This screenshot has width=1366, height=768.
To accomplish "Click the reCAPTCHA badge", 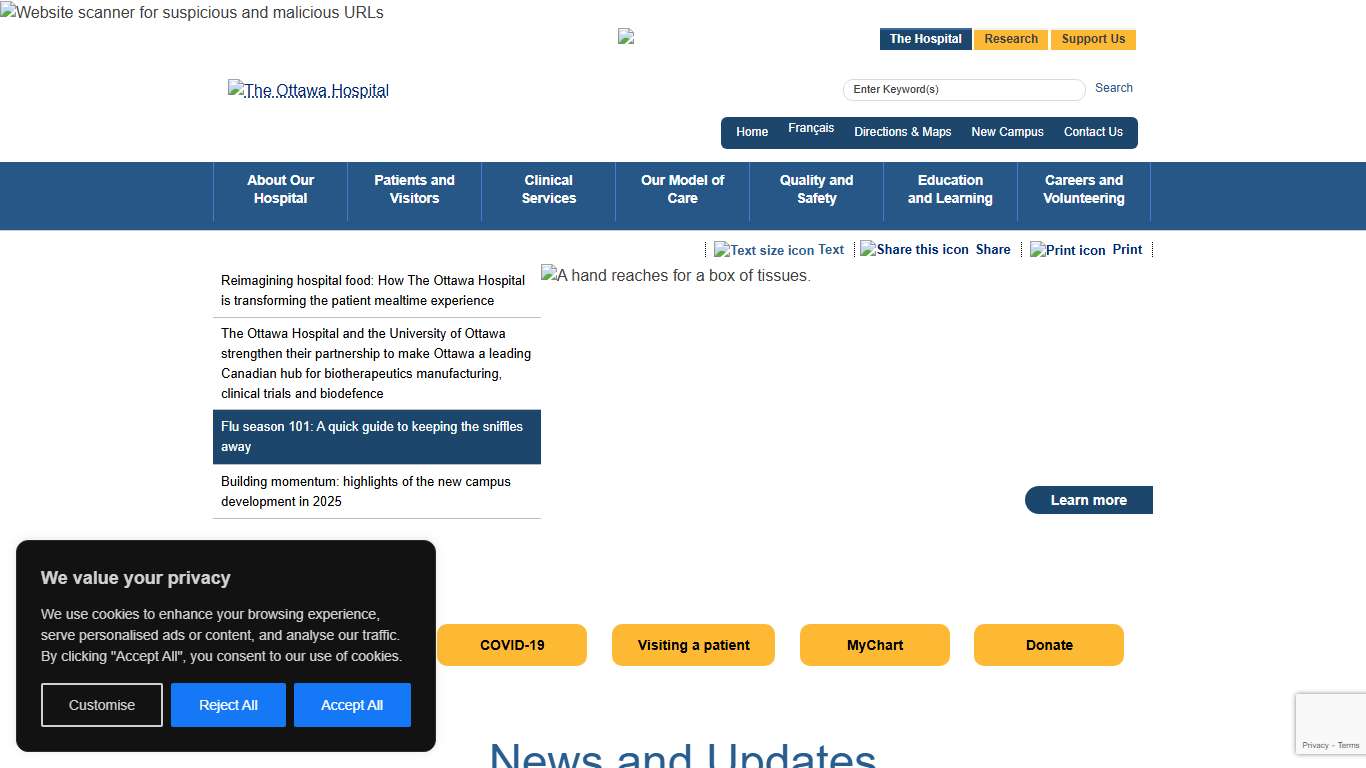I will point(1330,724).
